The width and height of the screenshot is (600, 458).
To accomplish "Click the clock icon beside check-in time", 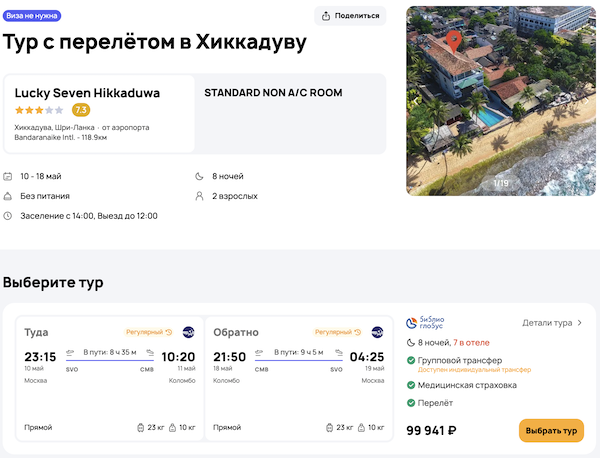I will [x=8, y=216].
